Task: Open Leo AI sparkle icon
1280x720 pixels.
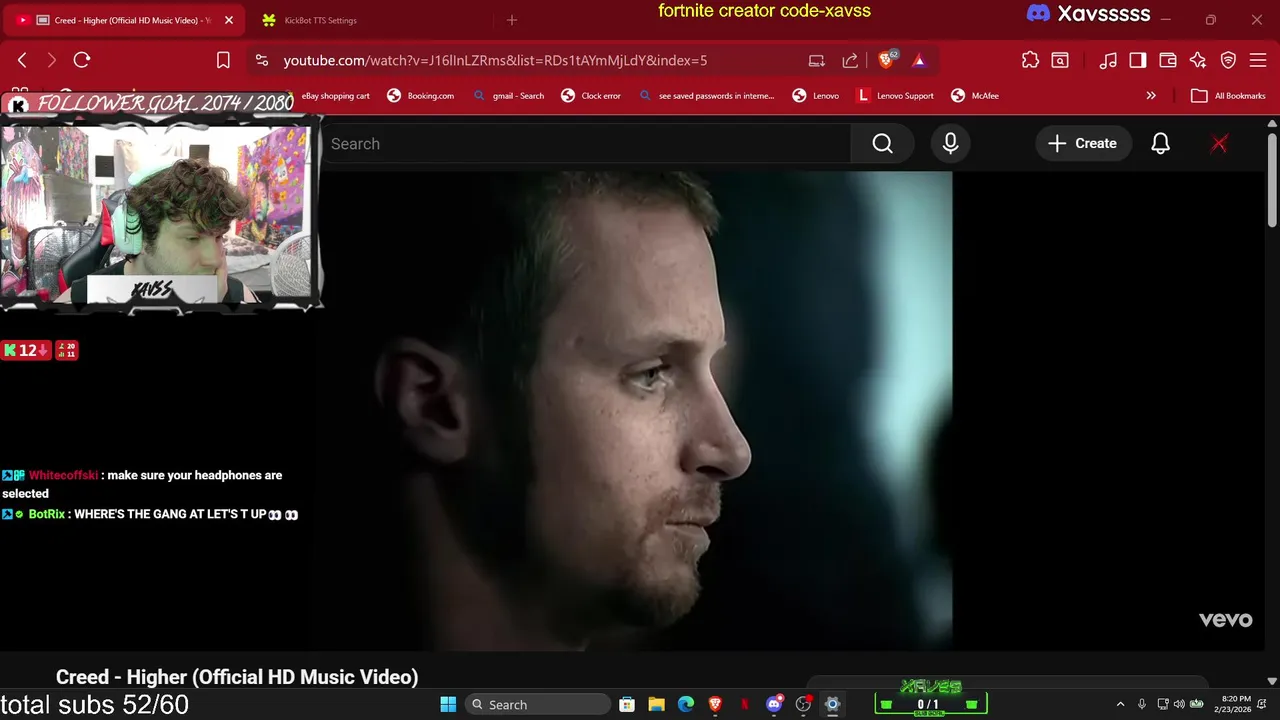Action: (1198, 60)
